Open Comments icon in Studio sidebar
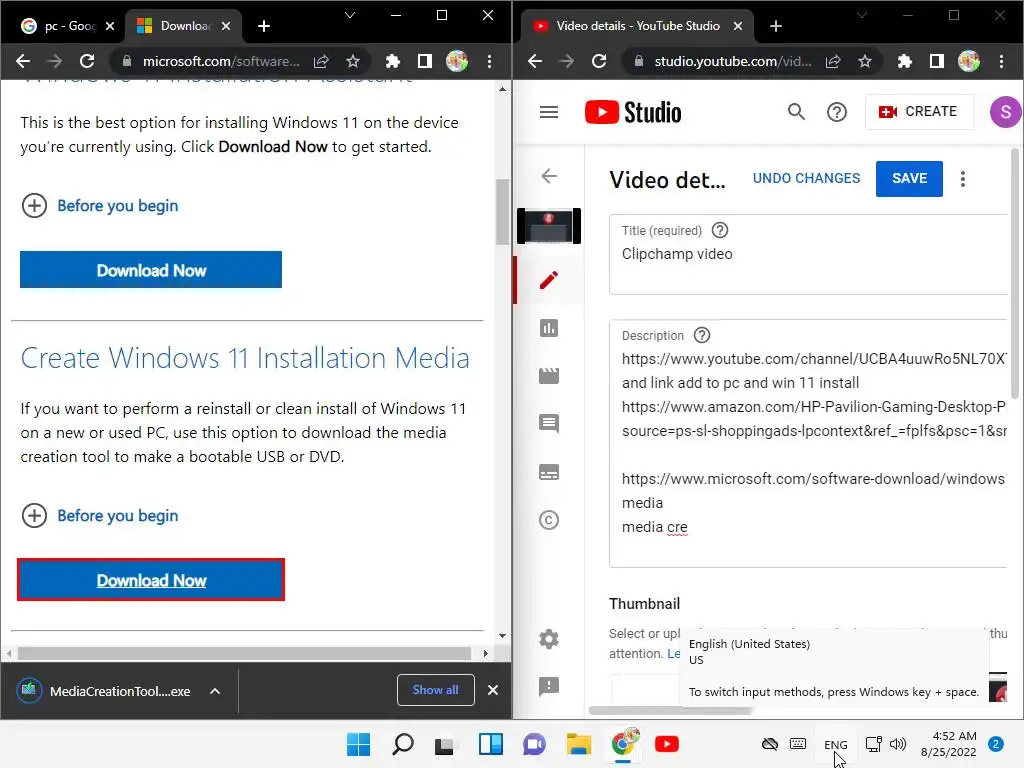The width and height of the screenshot is (1024, 768). pyautogui.click(x=549, y=424)
